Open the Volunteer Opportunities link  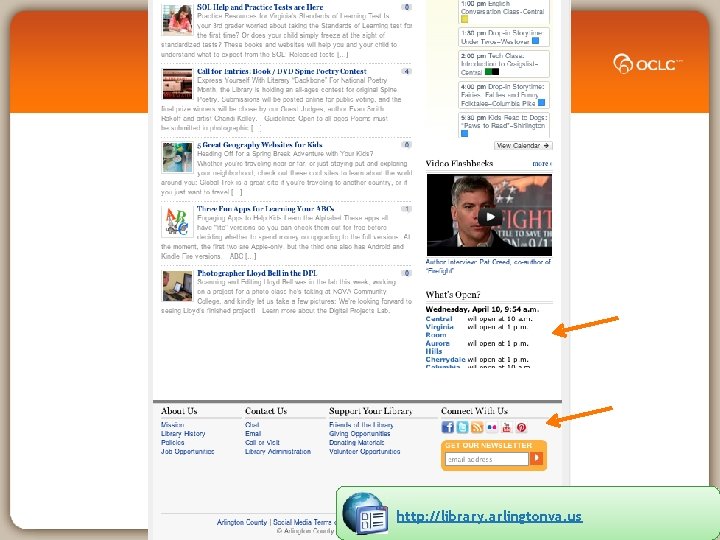(x=365, y=452)
